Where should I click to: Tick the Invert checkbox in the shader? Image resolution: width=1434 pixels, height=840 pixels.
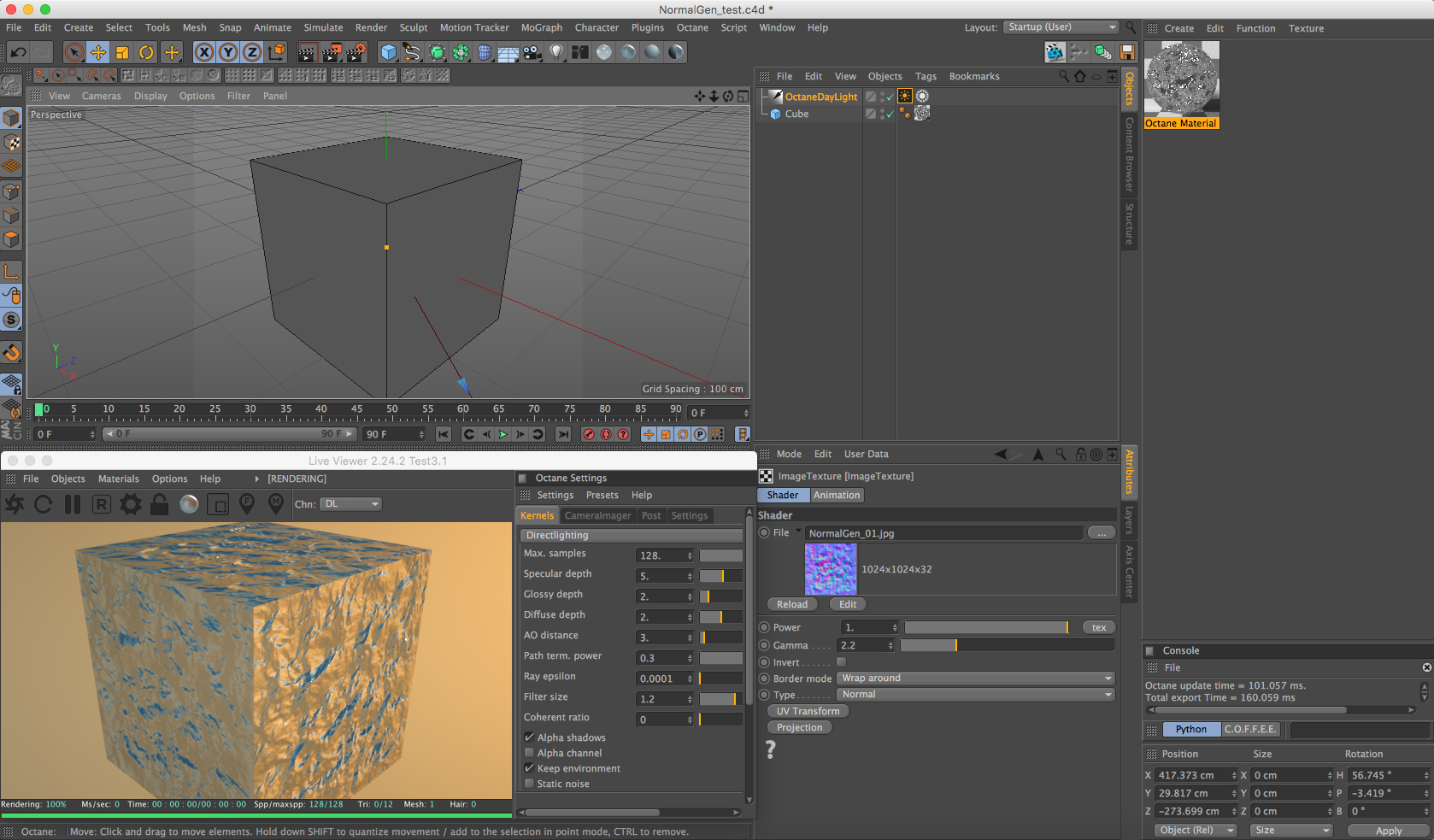pyautogui.click(x=841, y=662)
